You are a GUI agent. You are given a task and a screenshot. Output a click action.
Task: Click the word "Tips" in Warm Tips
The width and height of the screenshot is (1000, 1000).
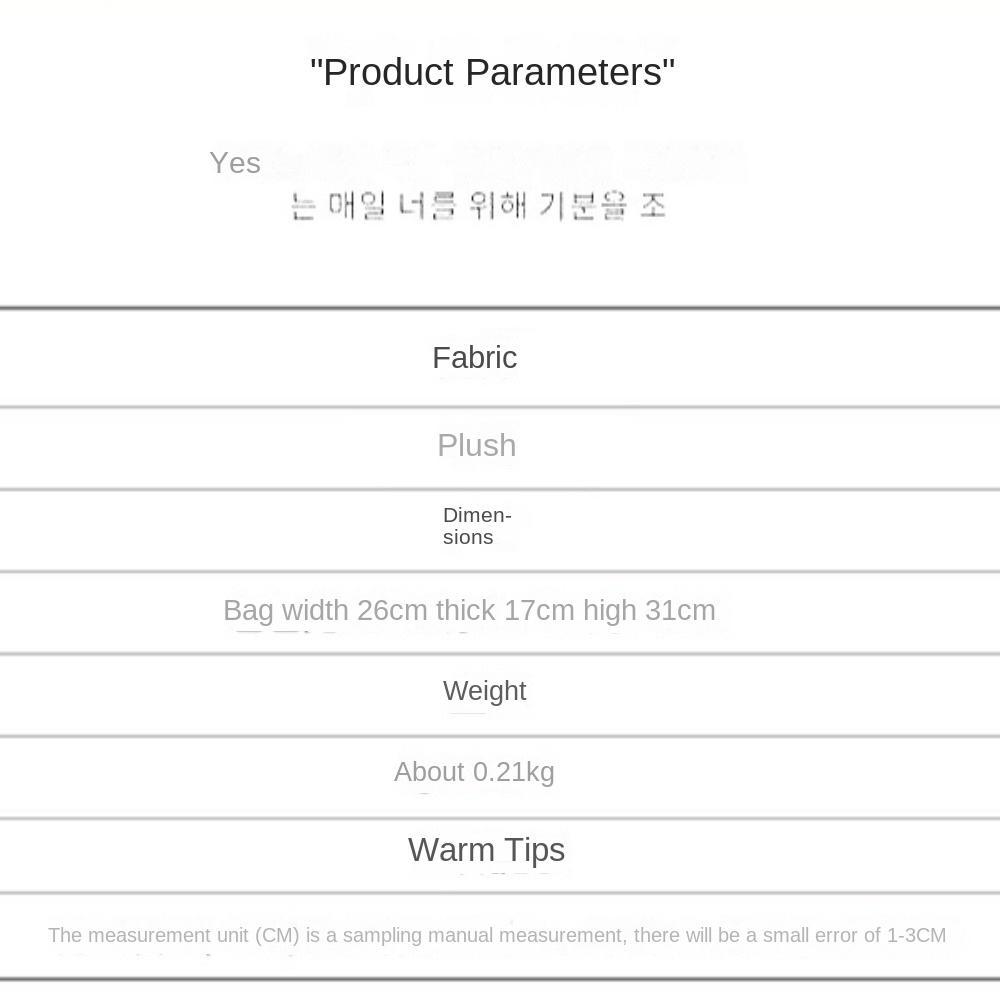click(534, 850)
